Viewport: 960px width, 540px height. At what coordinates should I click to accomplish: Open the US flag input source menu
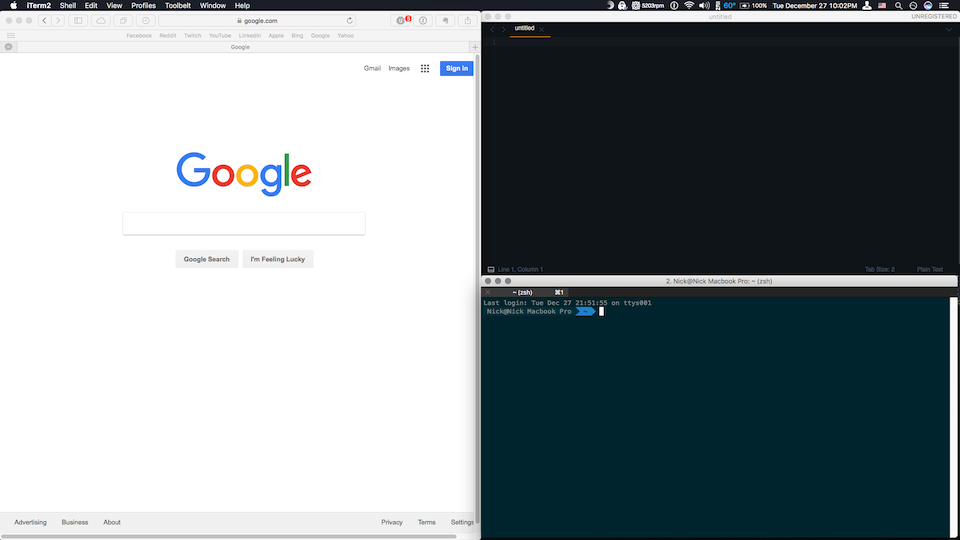click(882, 6)
